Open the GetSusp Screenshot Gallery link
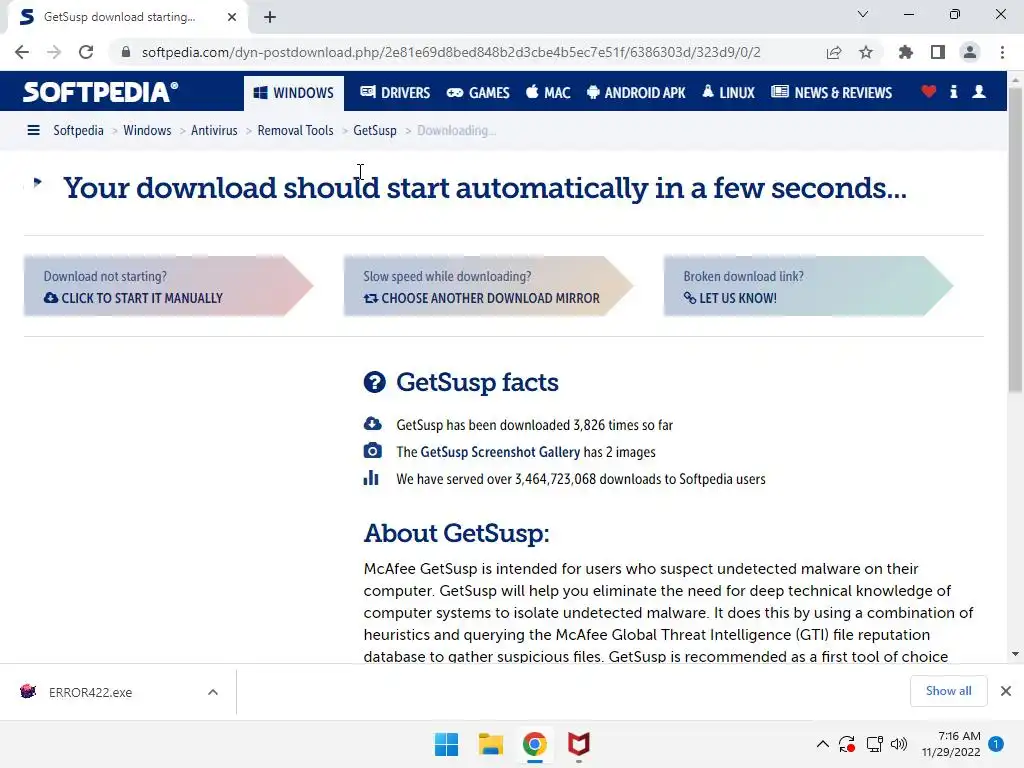Screen dimensions: 1024x768 tap(500, 452)
